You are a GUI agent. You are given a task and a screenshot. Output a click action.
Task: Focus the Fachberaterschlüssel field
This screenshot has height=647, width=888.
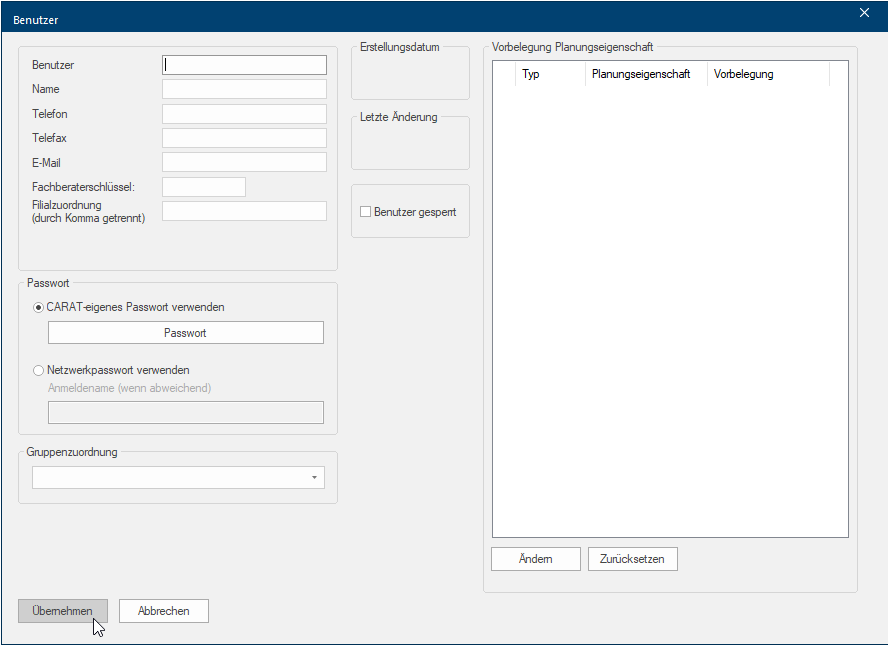pyautogui.click(x=203, y=187)
